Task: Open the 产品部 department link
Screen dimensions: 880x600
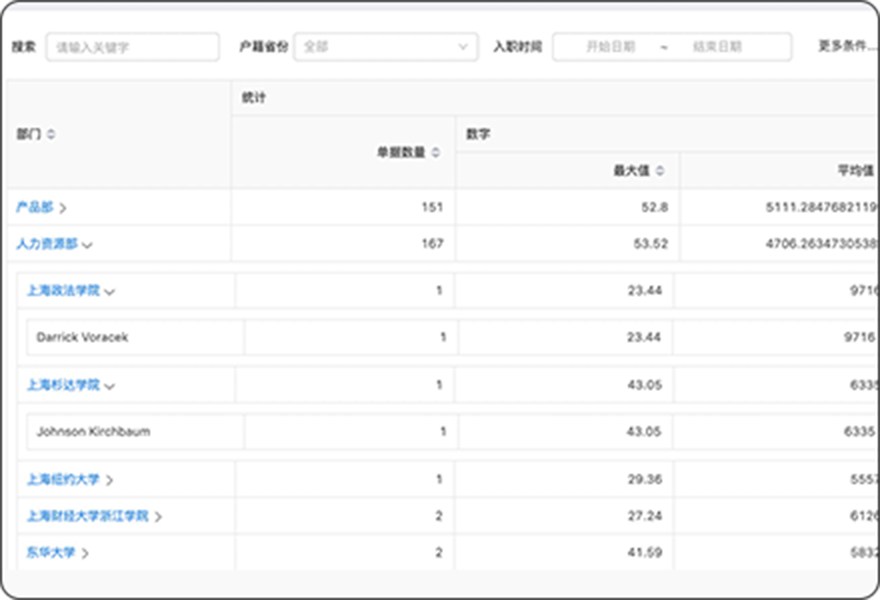Action: (34, 207)
